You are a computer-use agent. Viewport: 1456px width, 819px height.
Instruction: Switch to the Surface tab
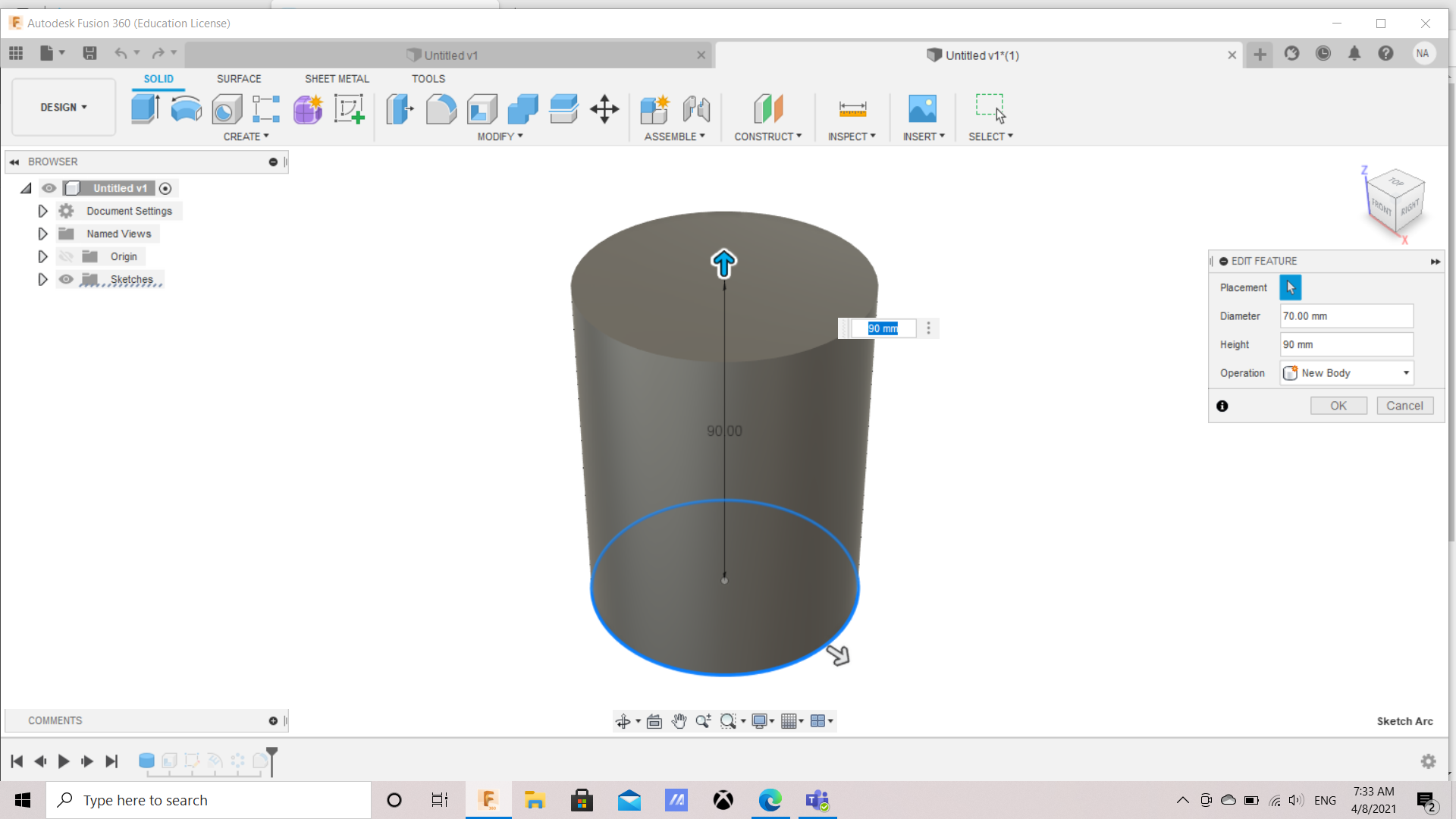(239, 79)
